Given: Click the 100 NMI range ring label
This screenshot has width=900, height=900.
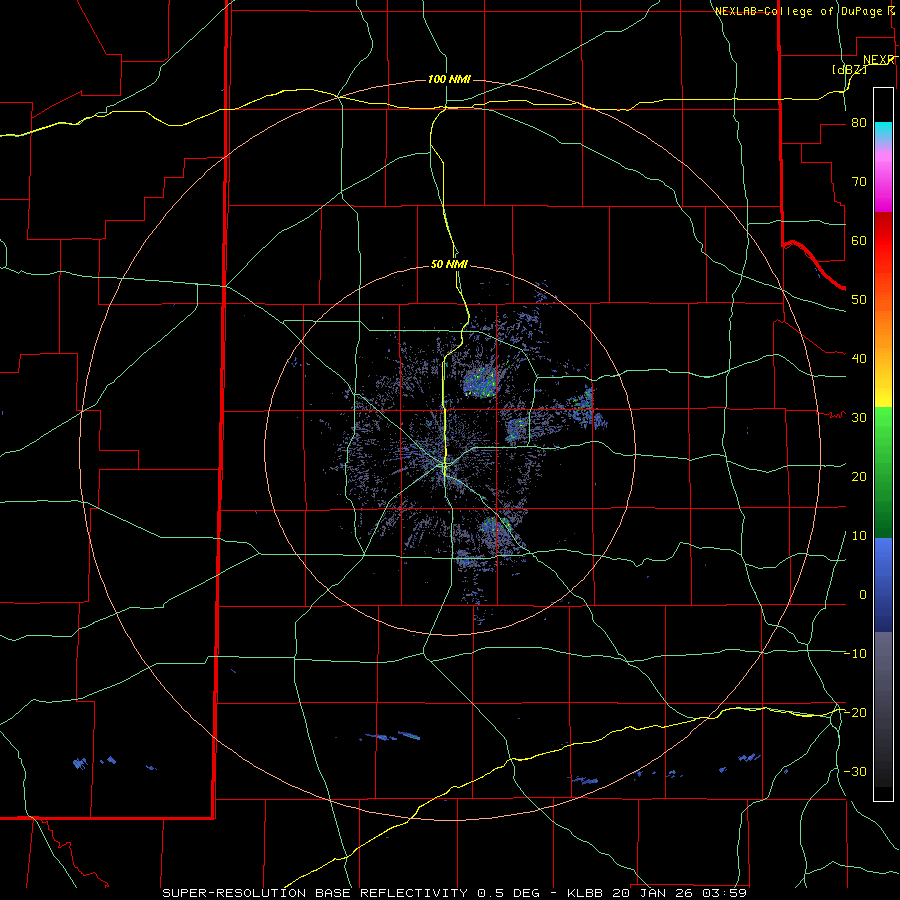Looking at the screenshot, I should pyautogui.click(x=449, y=79).
